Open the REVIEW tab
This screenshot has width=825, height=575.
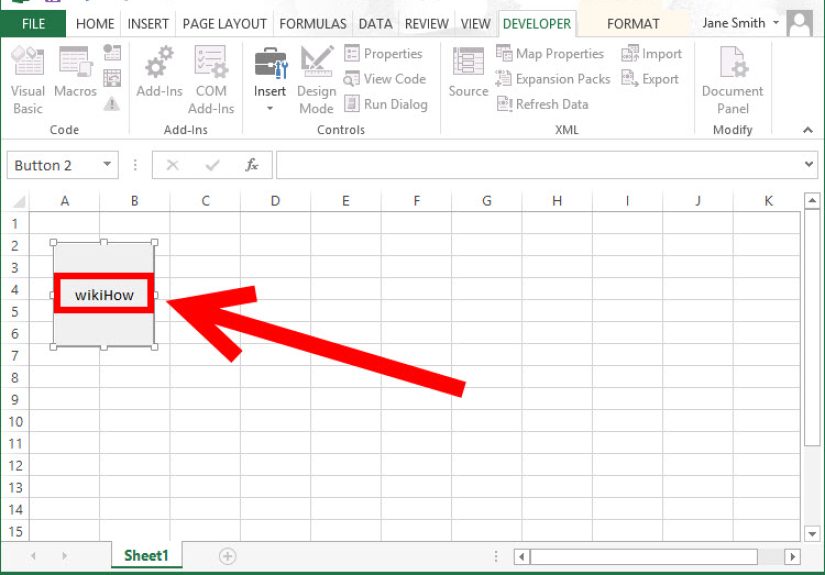pyautogui.click(x=427, y=24)
